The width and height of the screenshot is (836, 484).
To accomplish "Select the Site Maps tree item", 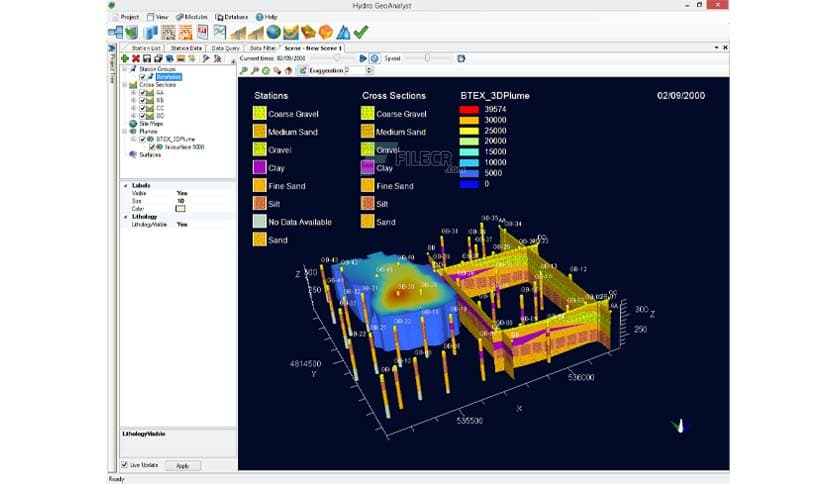I will pos(151,124).
